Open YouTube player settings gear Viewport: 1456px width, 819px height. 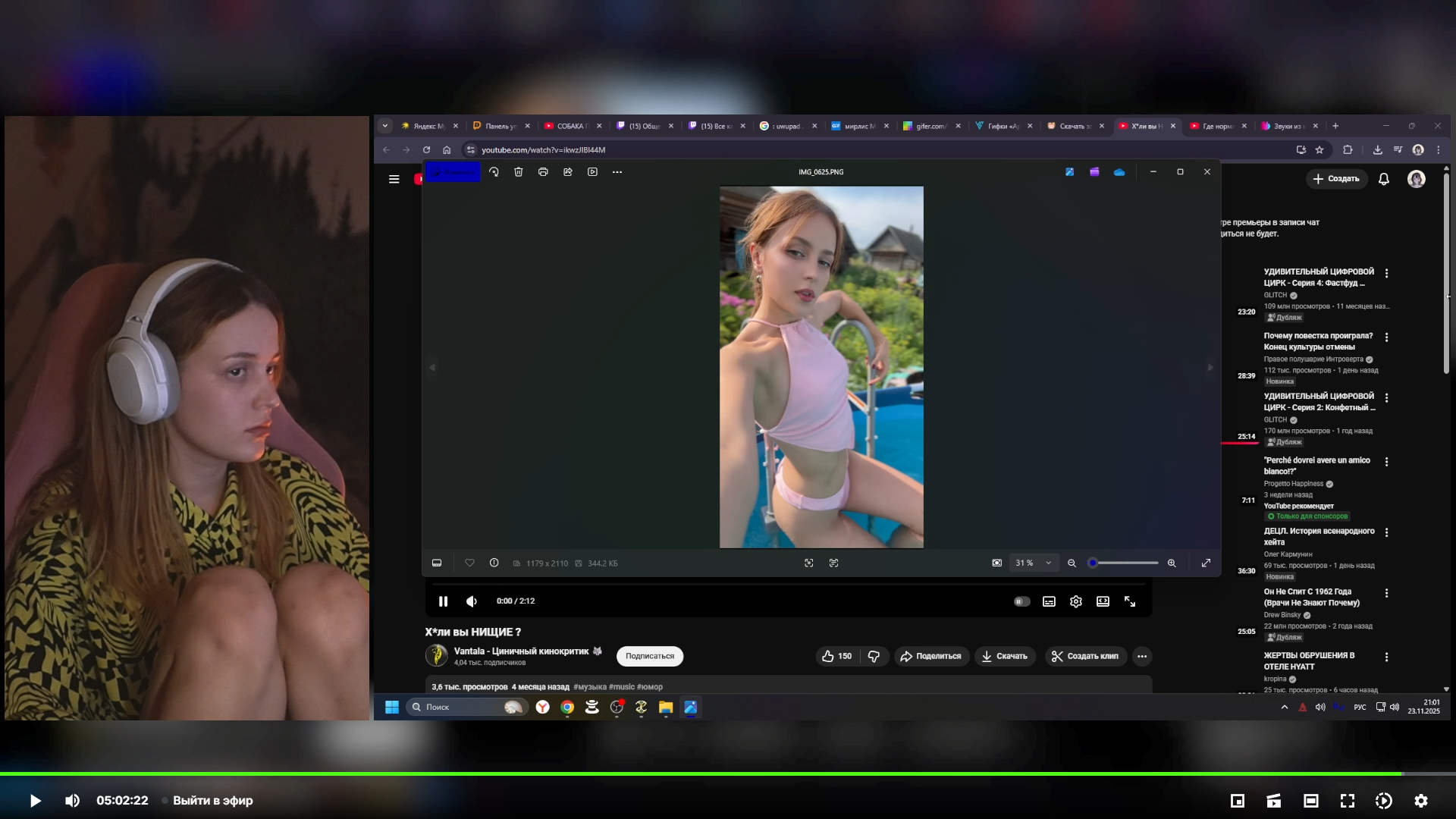pos(1075,601)
